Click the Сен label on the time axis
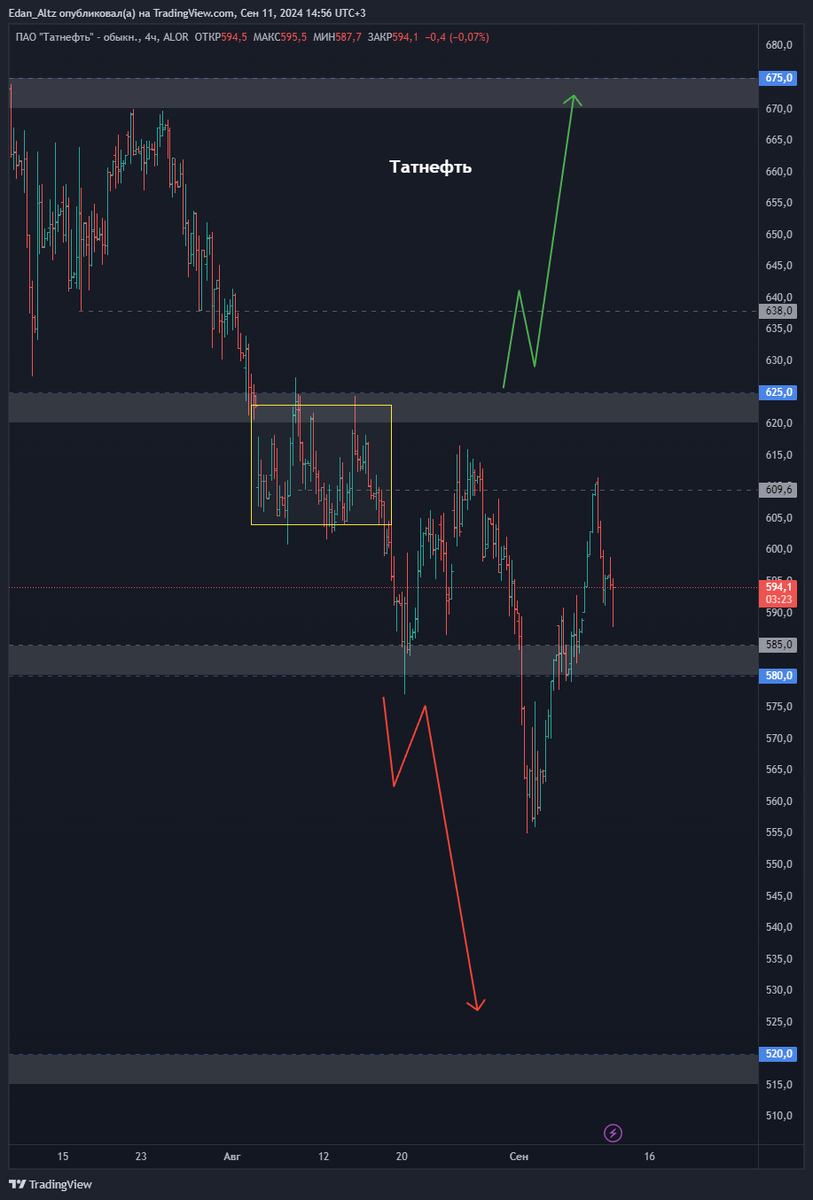 pos(518,1156)
